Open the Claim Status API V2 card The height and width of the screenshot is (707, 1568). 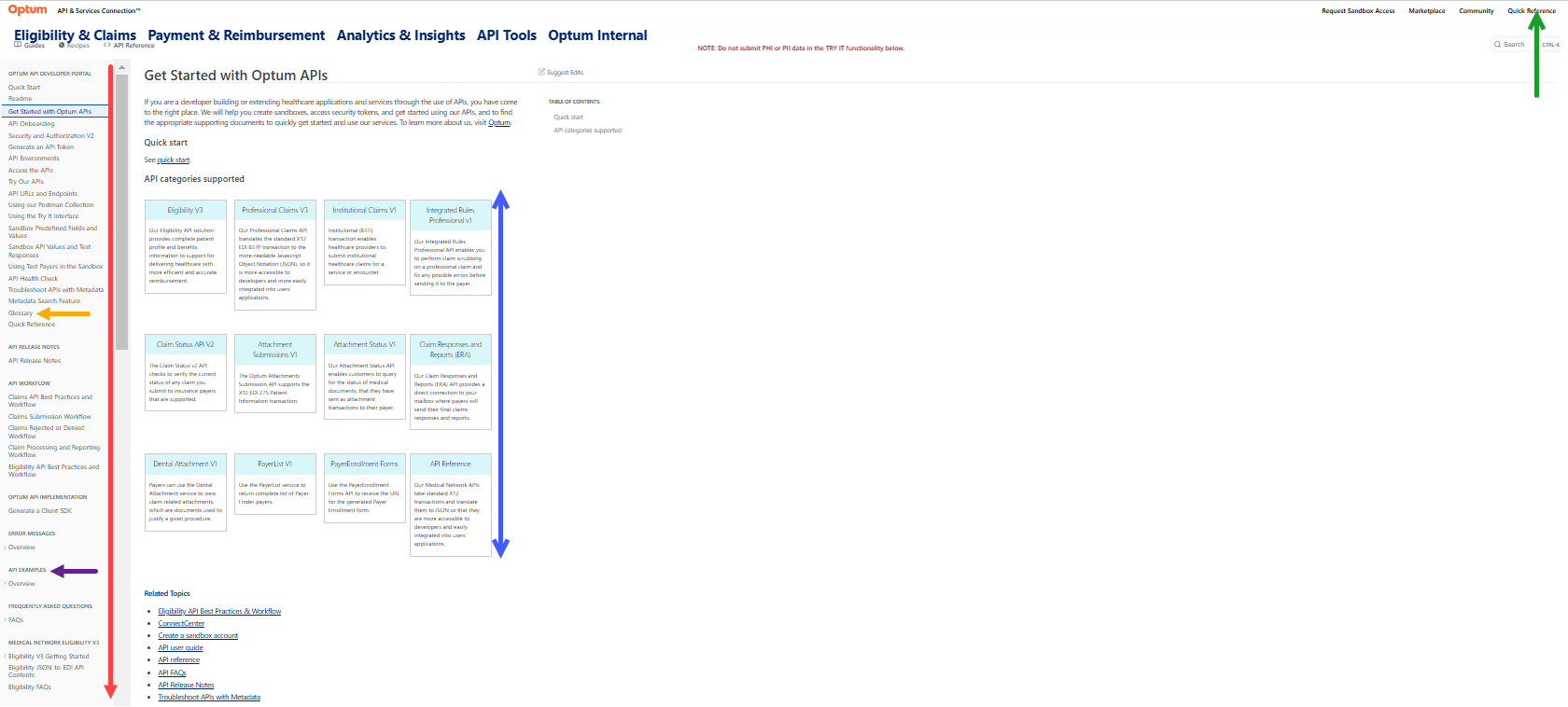click(x=186, y=372)
